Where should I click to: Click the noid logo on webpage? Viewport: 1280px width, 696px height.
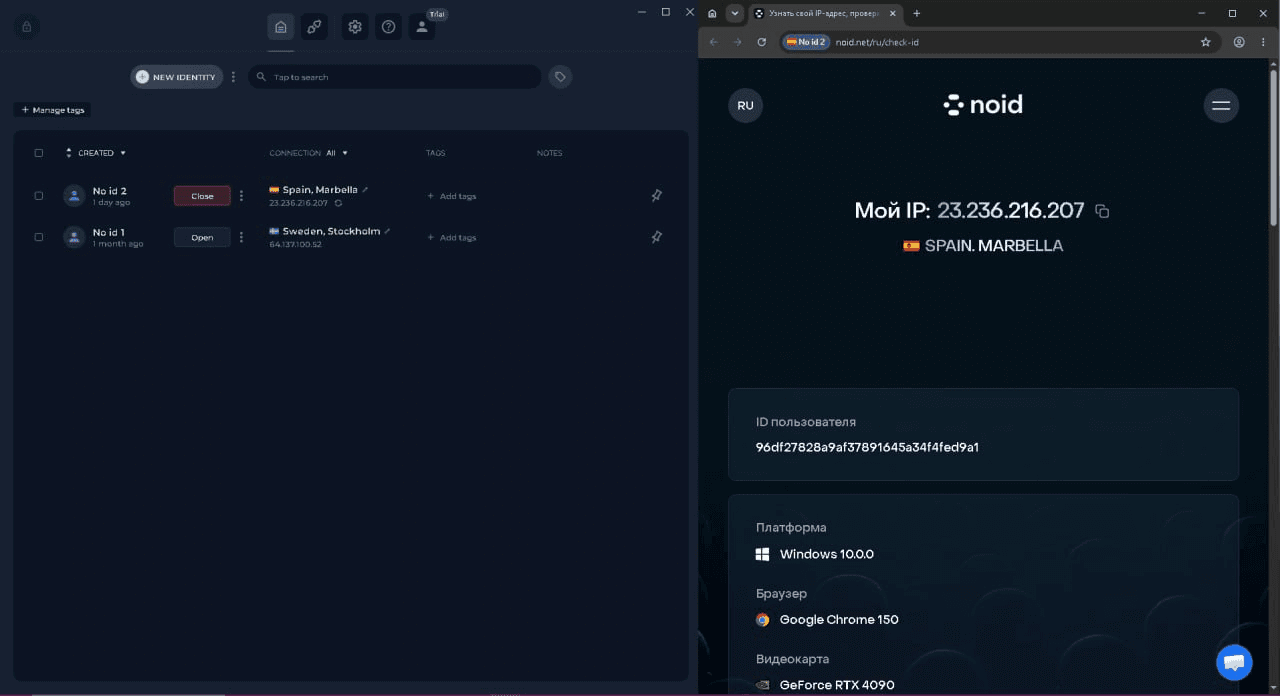(x=983, y=105)
